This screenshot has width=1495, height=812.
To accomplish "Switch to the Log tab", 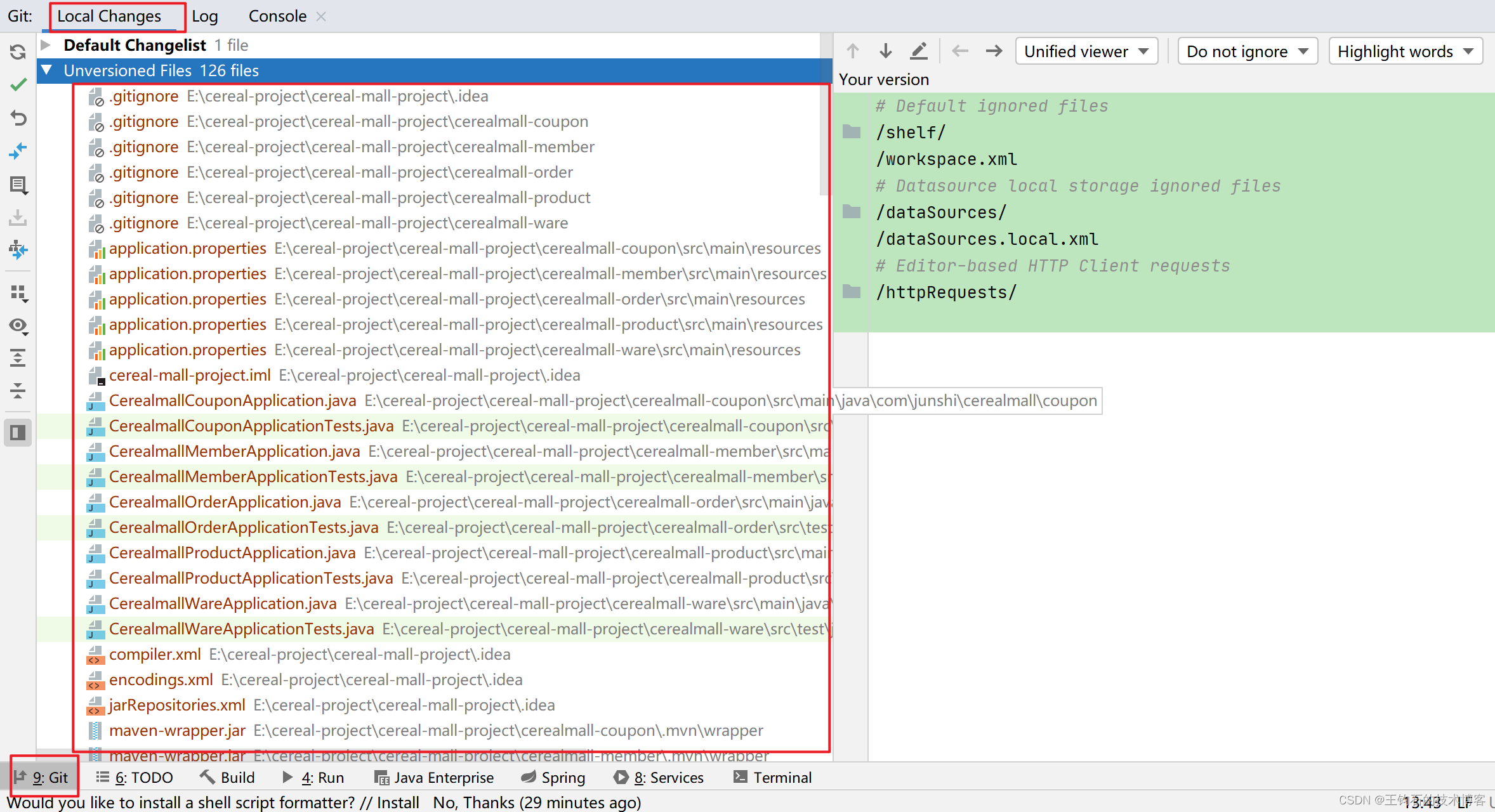I will coord(204,16).
